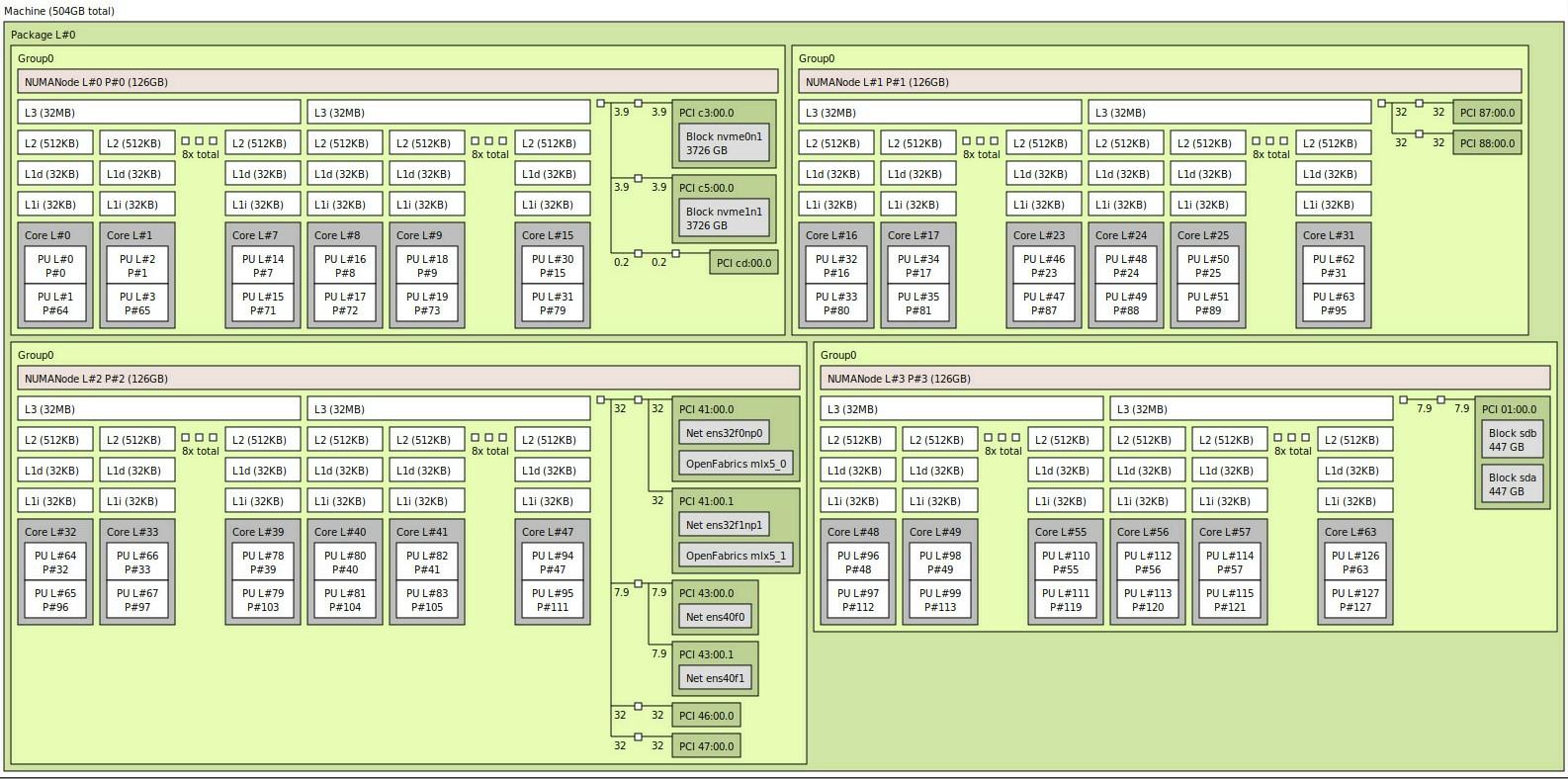
Task: Select the PCI 47:00.0 device box
Action: 706,746
